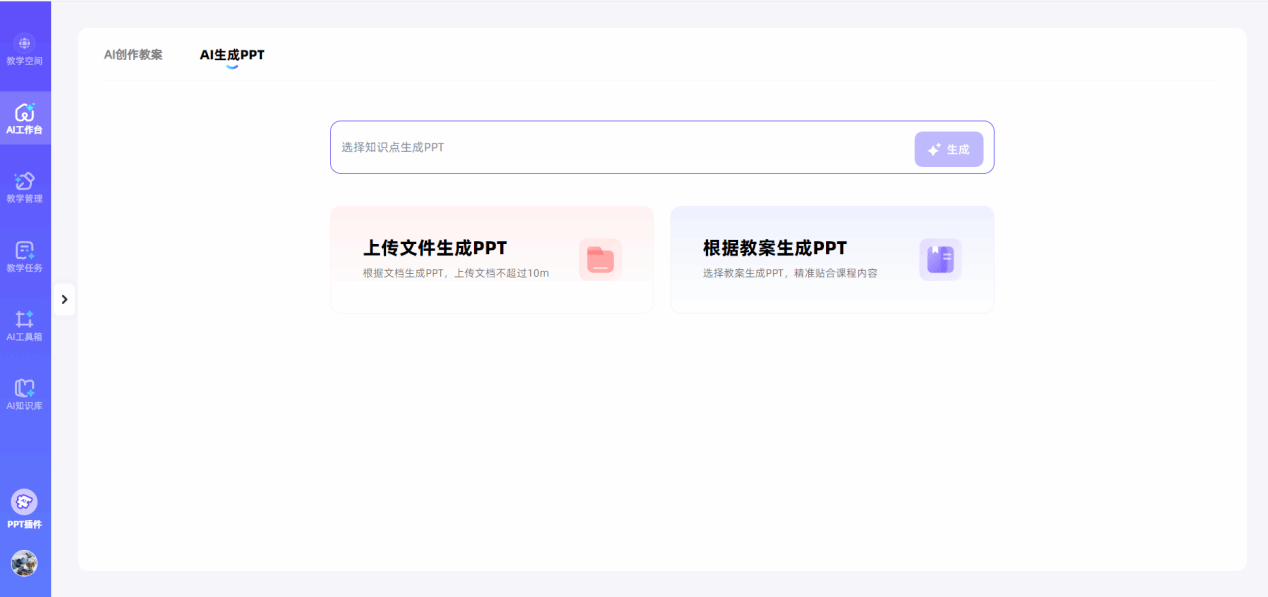Go to 教学管理 in the sidebar
The width and height of the screenshot is (1268, 597).
pyautogui.click(x=24, y=181)
